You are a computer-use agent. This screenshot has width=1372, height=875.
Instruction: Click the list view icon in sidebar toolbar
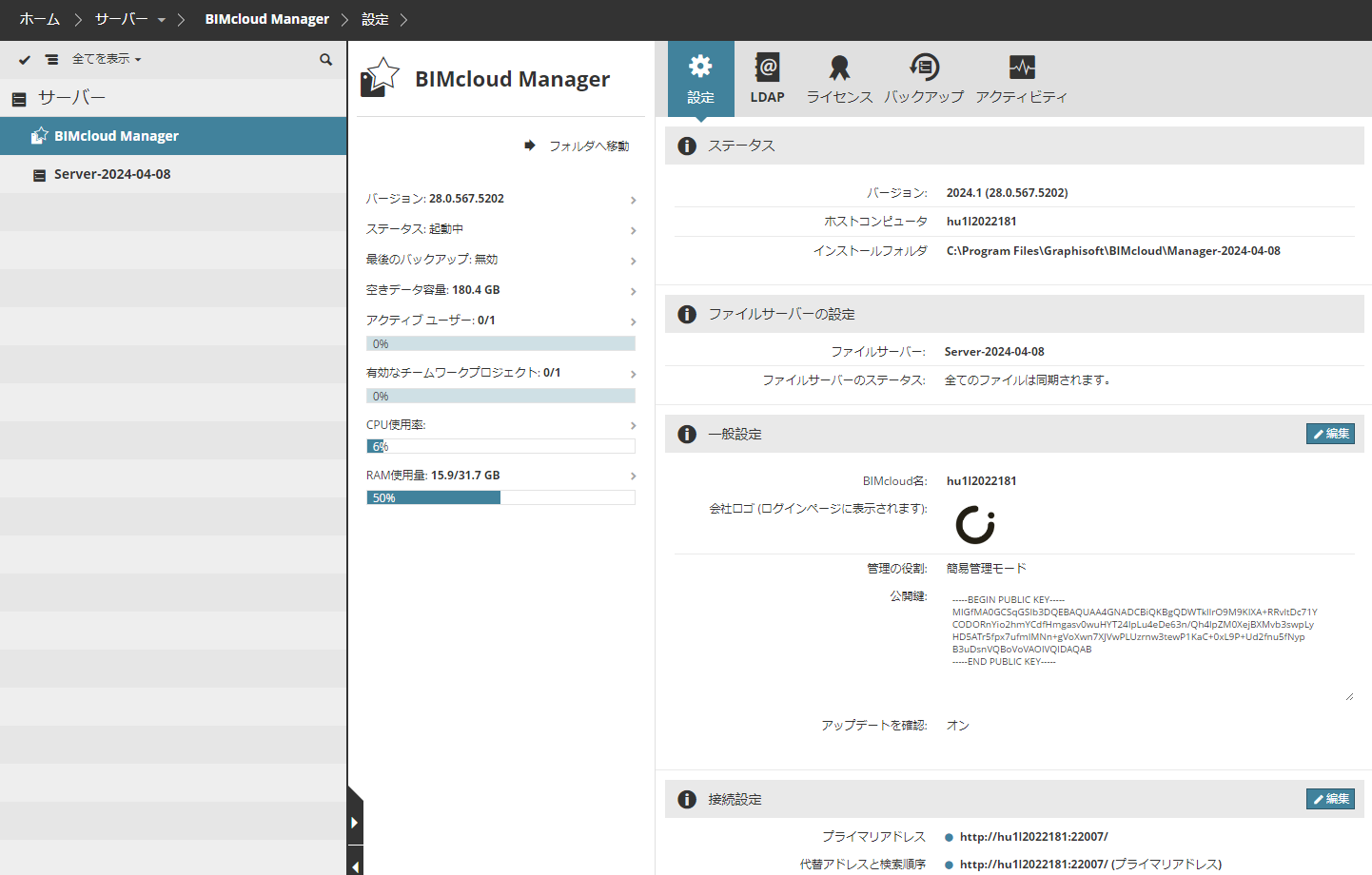tap(51, 59)
